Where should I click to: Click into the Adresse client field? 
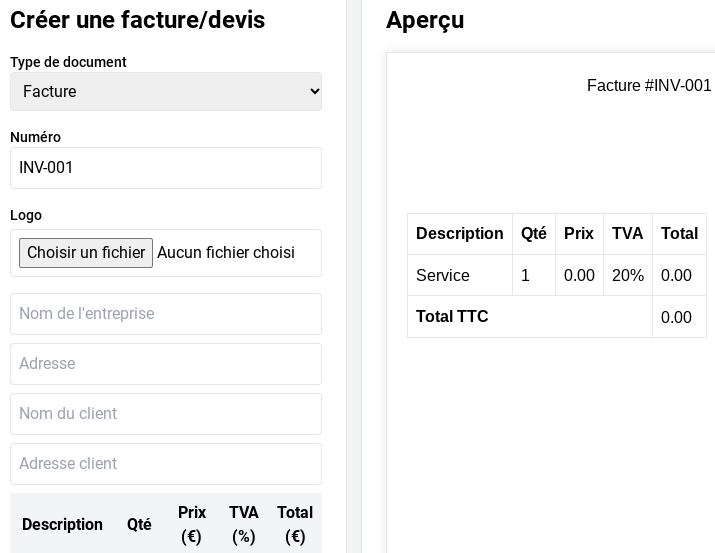[165, 464]
